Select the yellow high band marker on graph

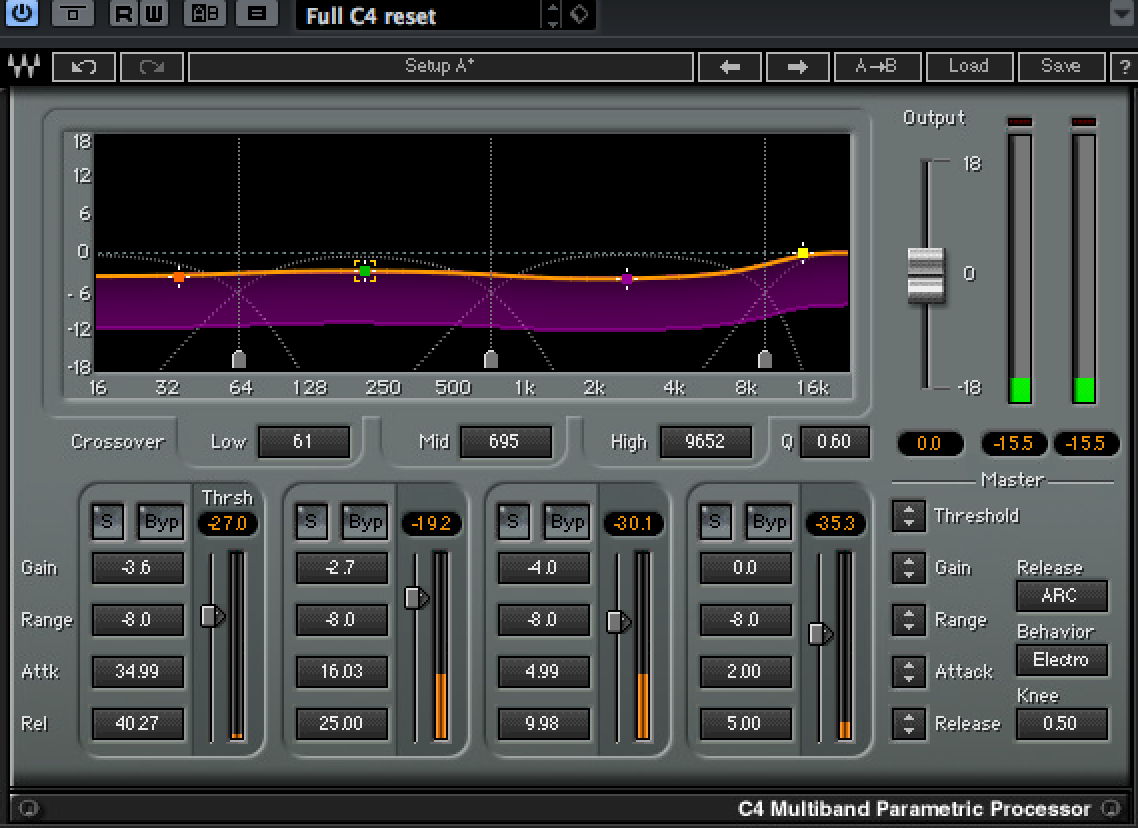(803, 253)
